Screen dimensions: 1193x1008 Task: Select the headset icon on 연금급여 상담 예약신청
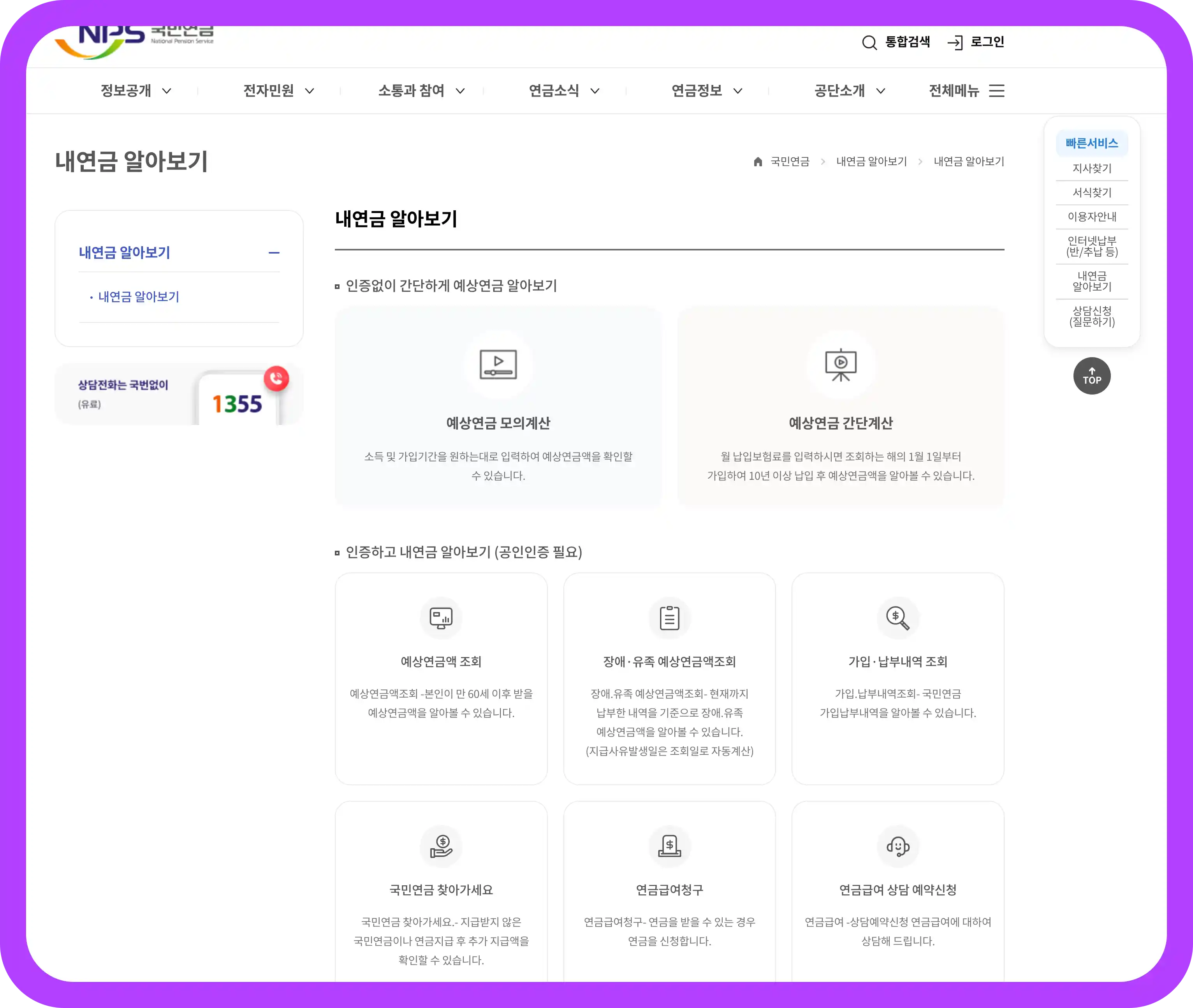[898, 846]
